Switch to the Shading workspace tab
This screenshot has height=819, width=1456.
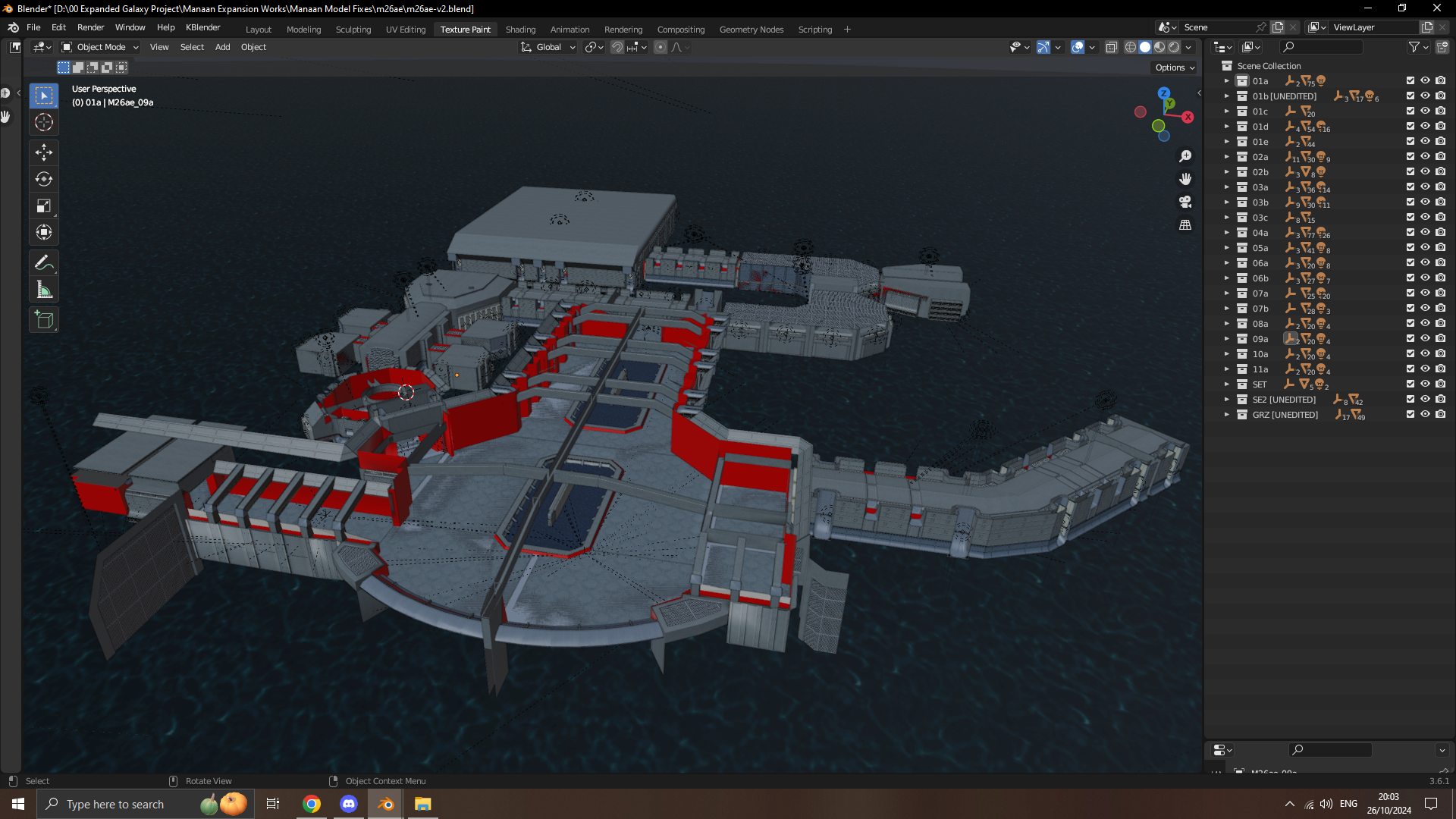point(520,30)
